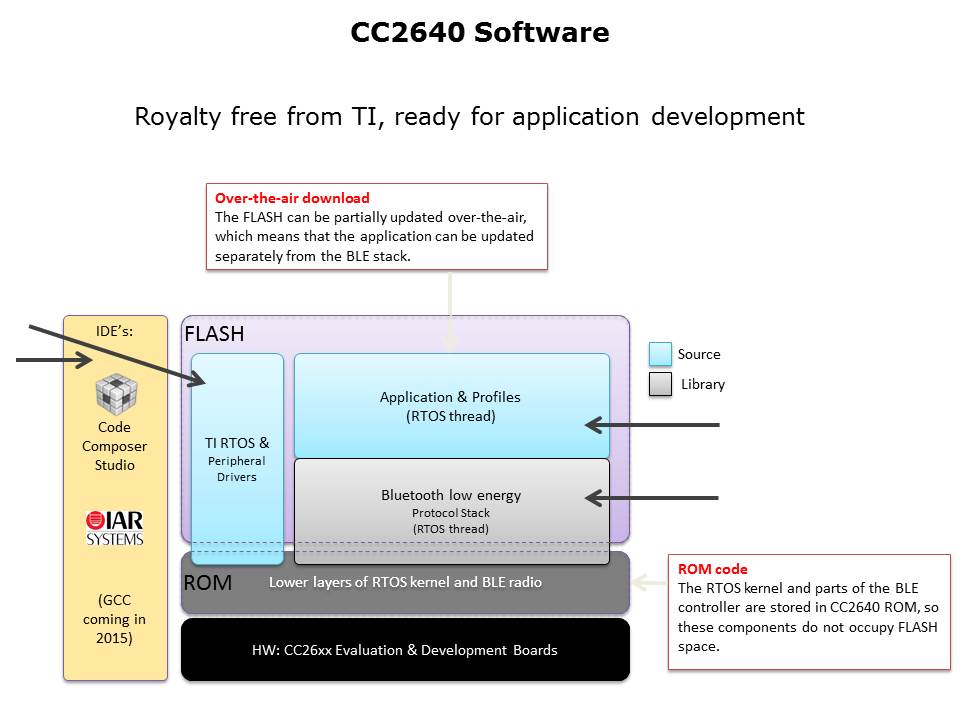This screenshot has width=960, height=720.
Task: Click the CC2640 Software slide title
Action: [479, 33]
